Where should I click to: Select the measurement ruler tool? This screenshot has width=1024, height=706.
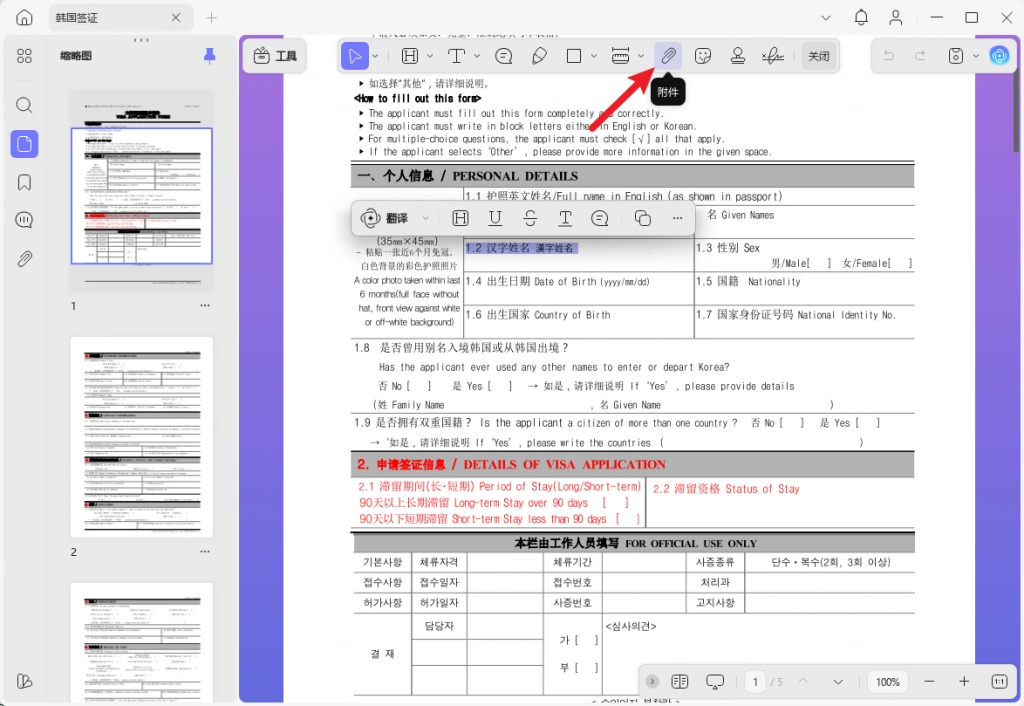click(x=620, y=56)
